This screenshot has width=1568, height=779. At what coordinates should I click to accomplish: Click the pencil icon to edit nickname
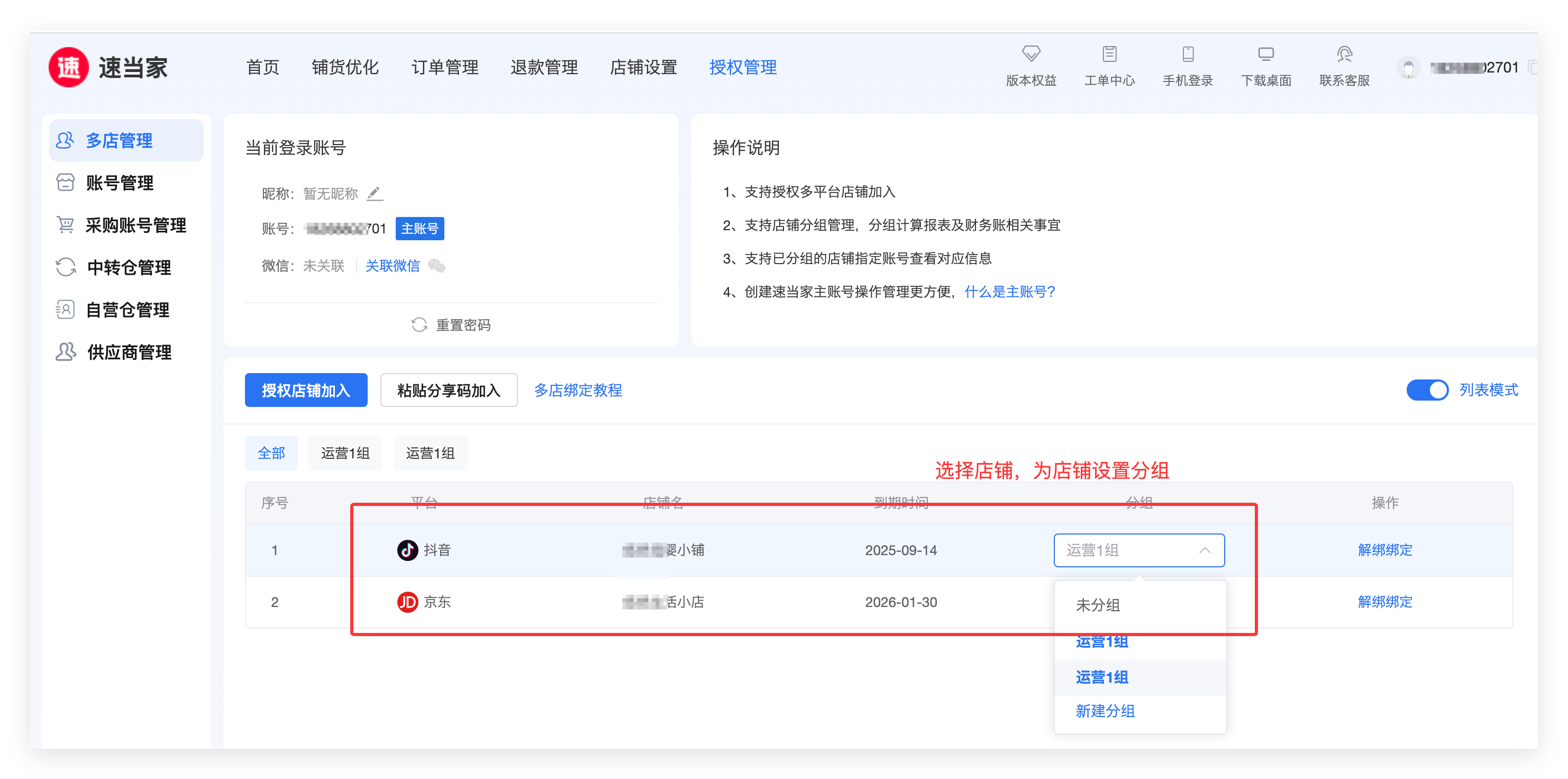(x=375, y=194)
